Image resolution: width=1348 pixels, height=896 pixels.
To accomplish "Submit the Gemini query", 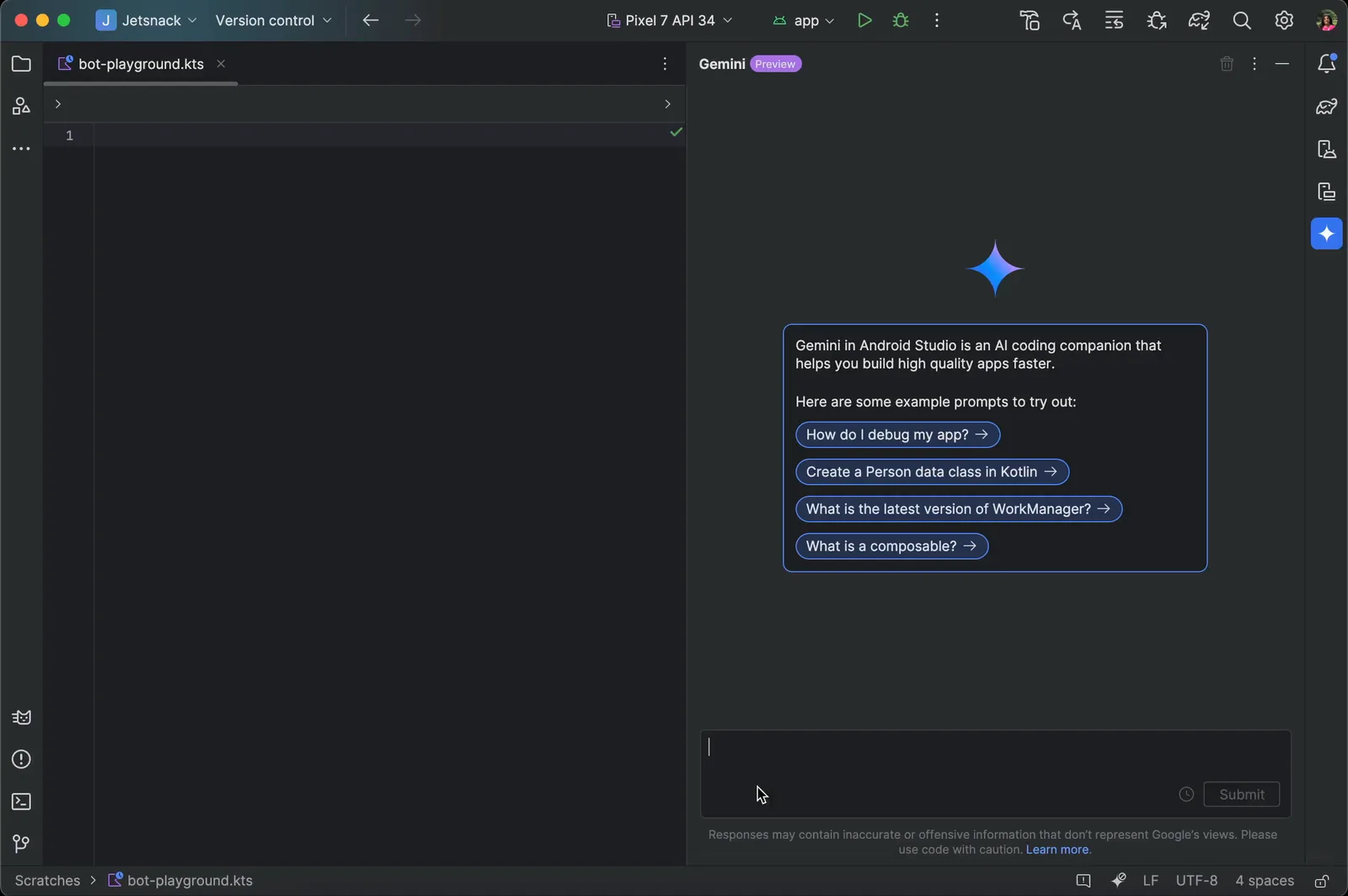I will (1242, 794).
